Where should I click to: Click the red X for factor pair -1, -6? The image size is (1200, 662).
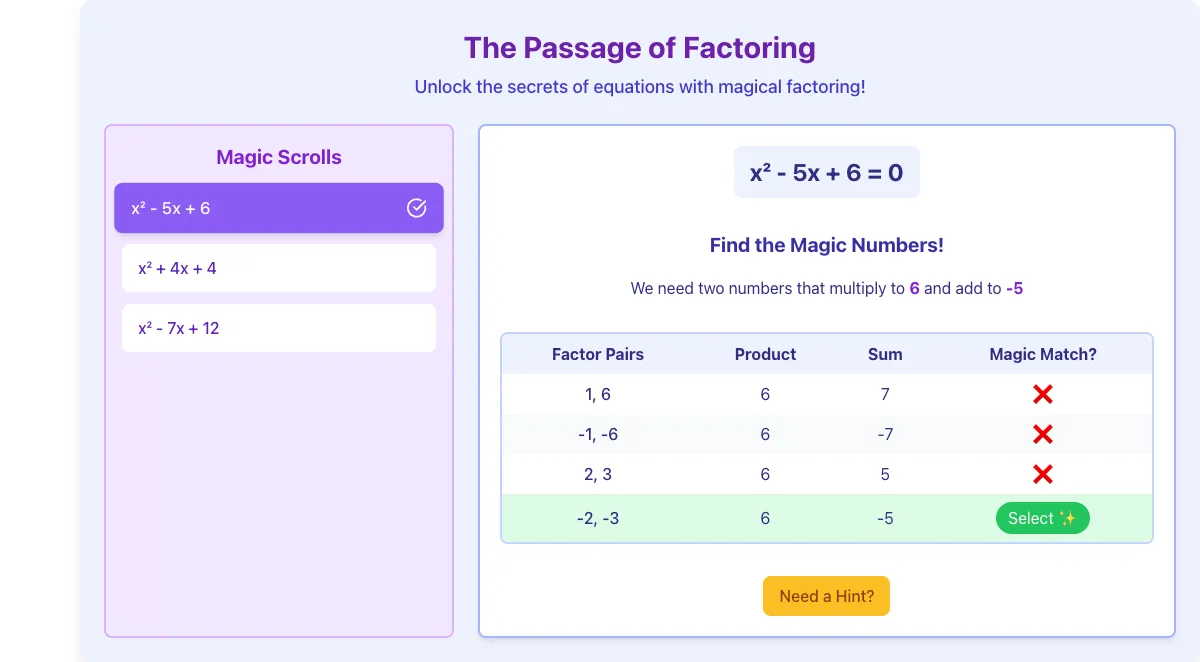(x=1042, y=434)
